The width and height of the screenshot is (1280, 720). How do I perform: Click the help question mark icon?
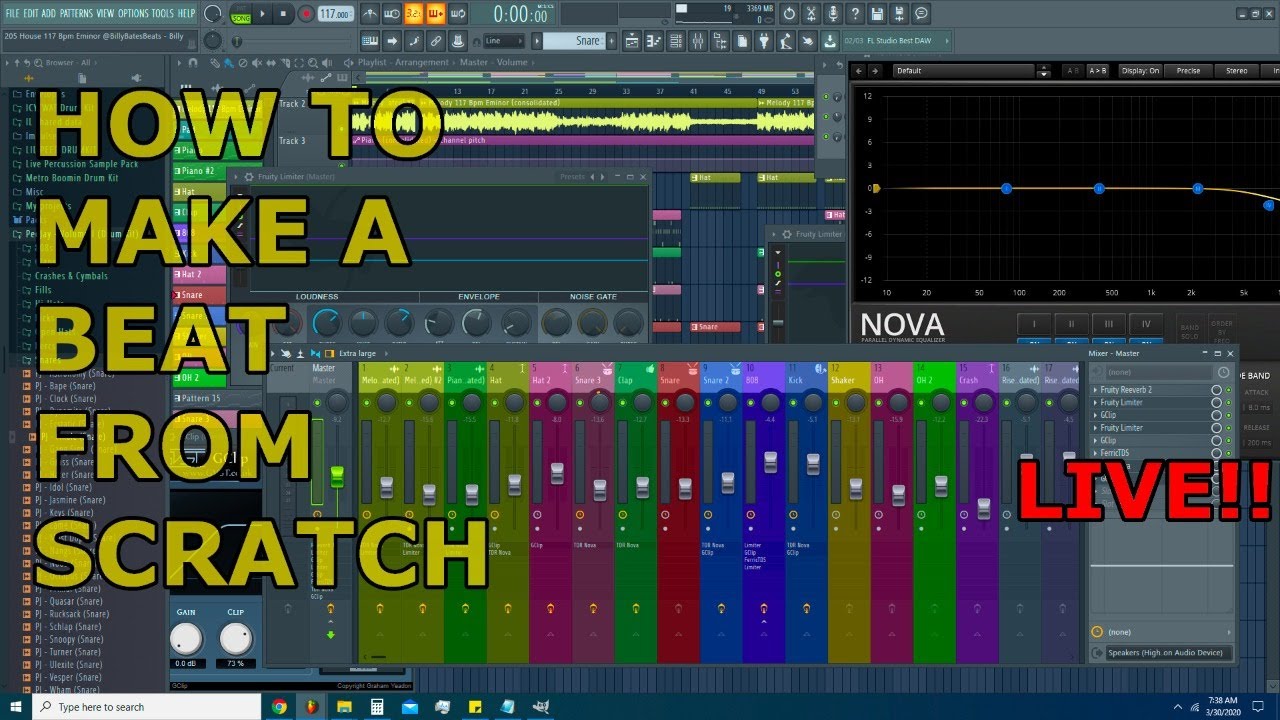(855, 14)
